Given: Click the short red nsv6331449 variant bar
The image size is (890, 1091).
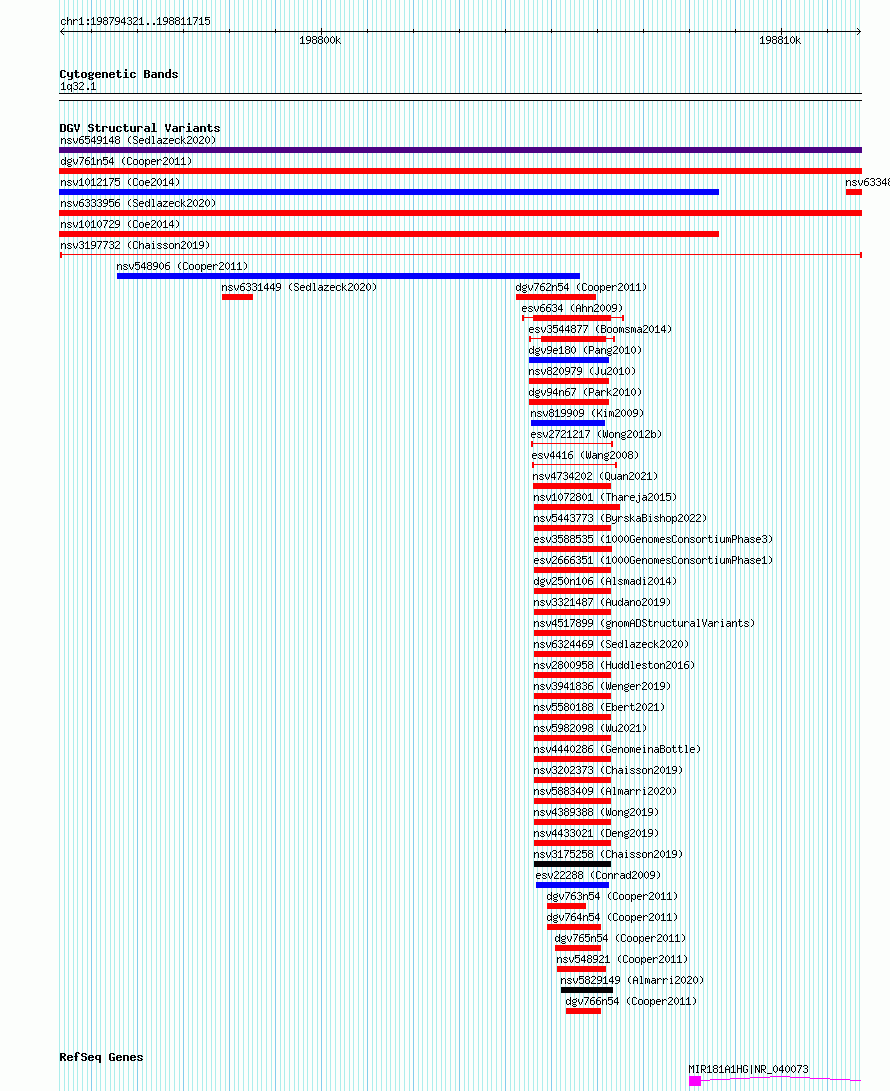Looking at the screenshot, I should pyautogui.click(x=237, y=297).
